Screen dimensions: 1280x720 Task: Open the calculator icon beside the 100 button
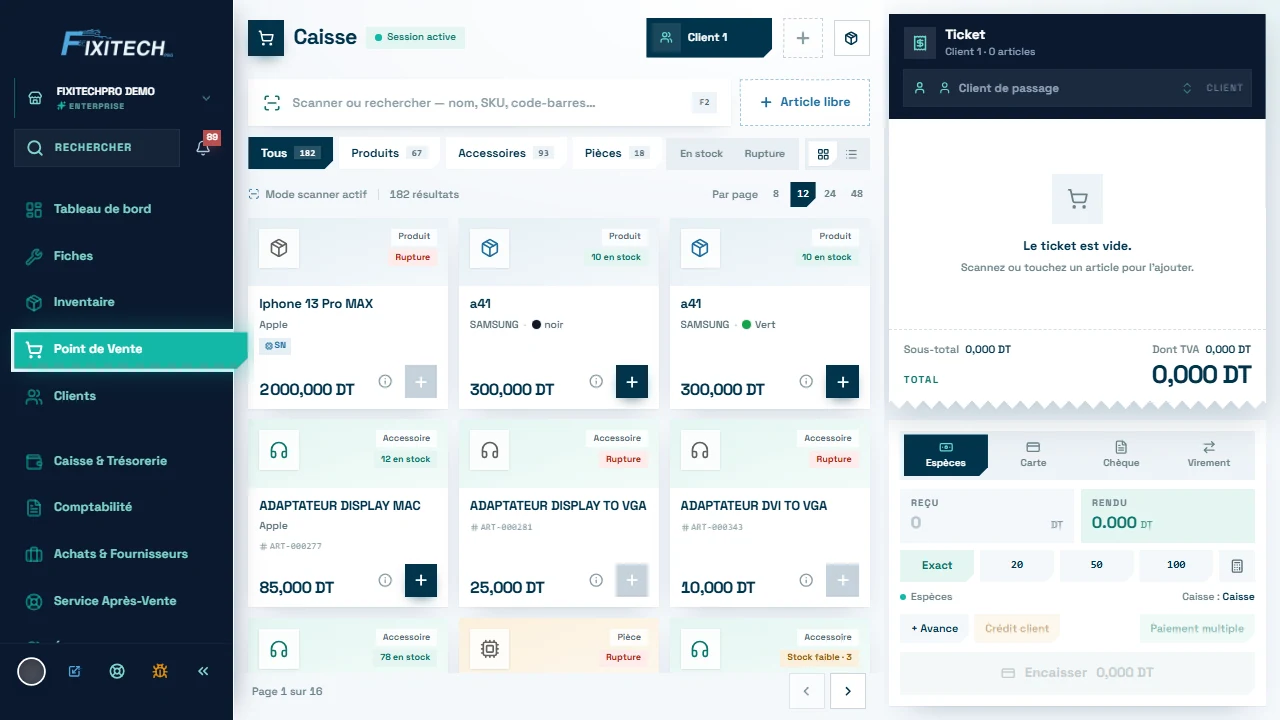coord(1237,565)
